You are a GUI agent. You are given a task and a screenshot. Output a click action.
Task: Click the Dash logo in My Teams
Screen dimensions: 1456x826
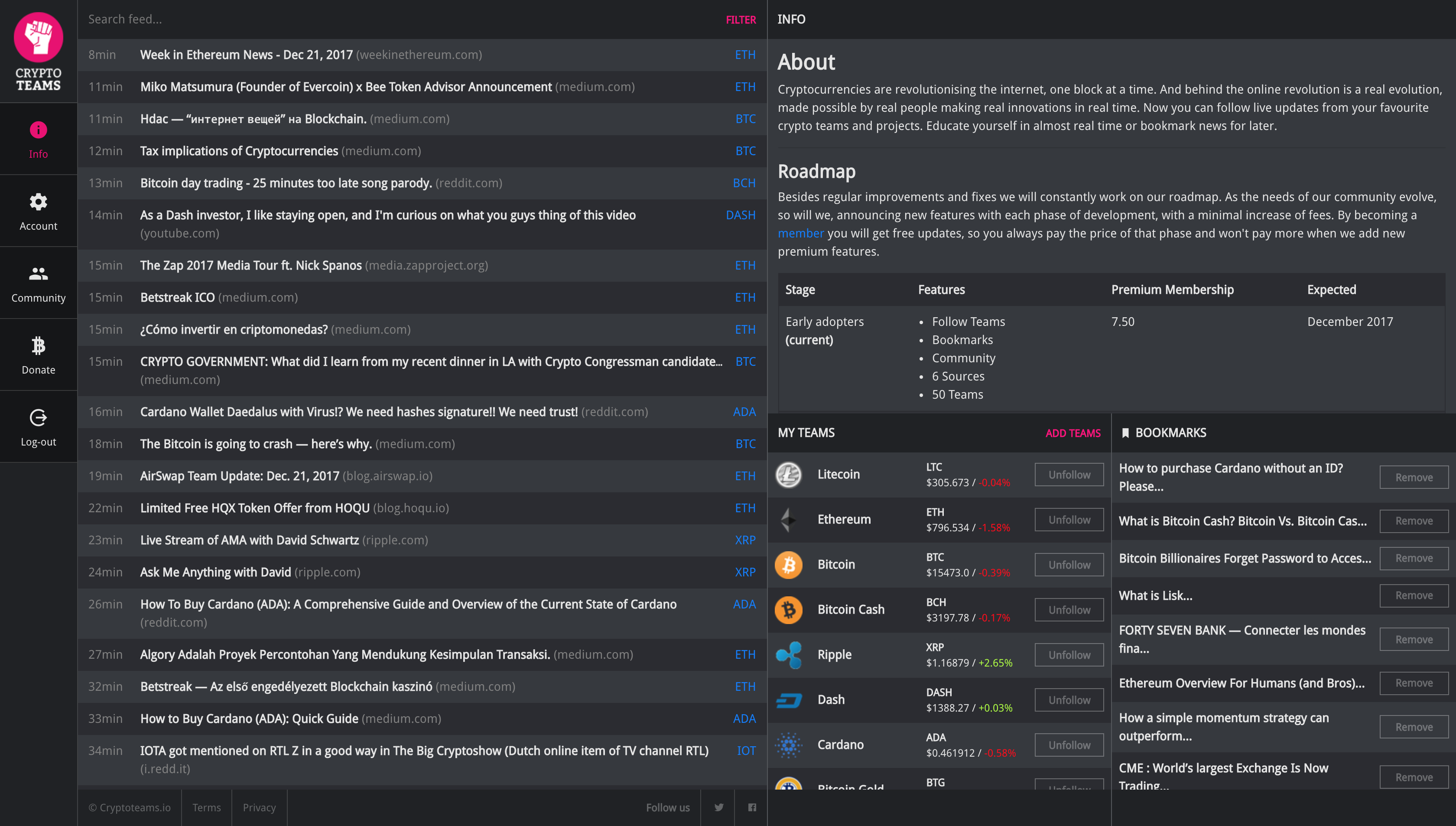click(x=789, y=699)
